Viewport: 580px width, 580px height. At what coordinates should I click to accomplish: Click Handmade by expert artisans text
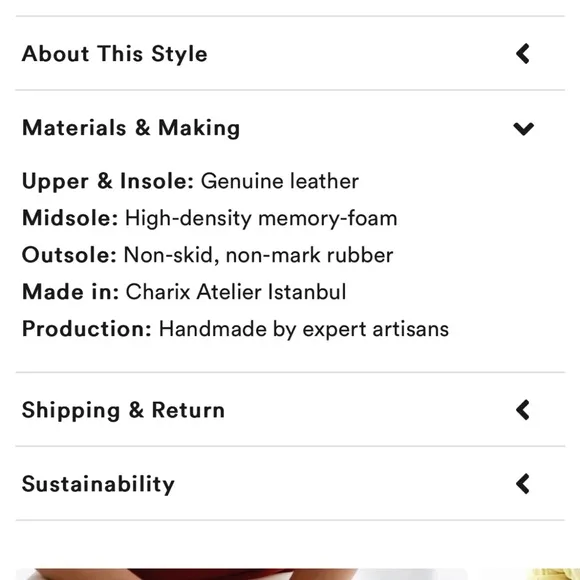click(304, 329)
